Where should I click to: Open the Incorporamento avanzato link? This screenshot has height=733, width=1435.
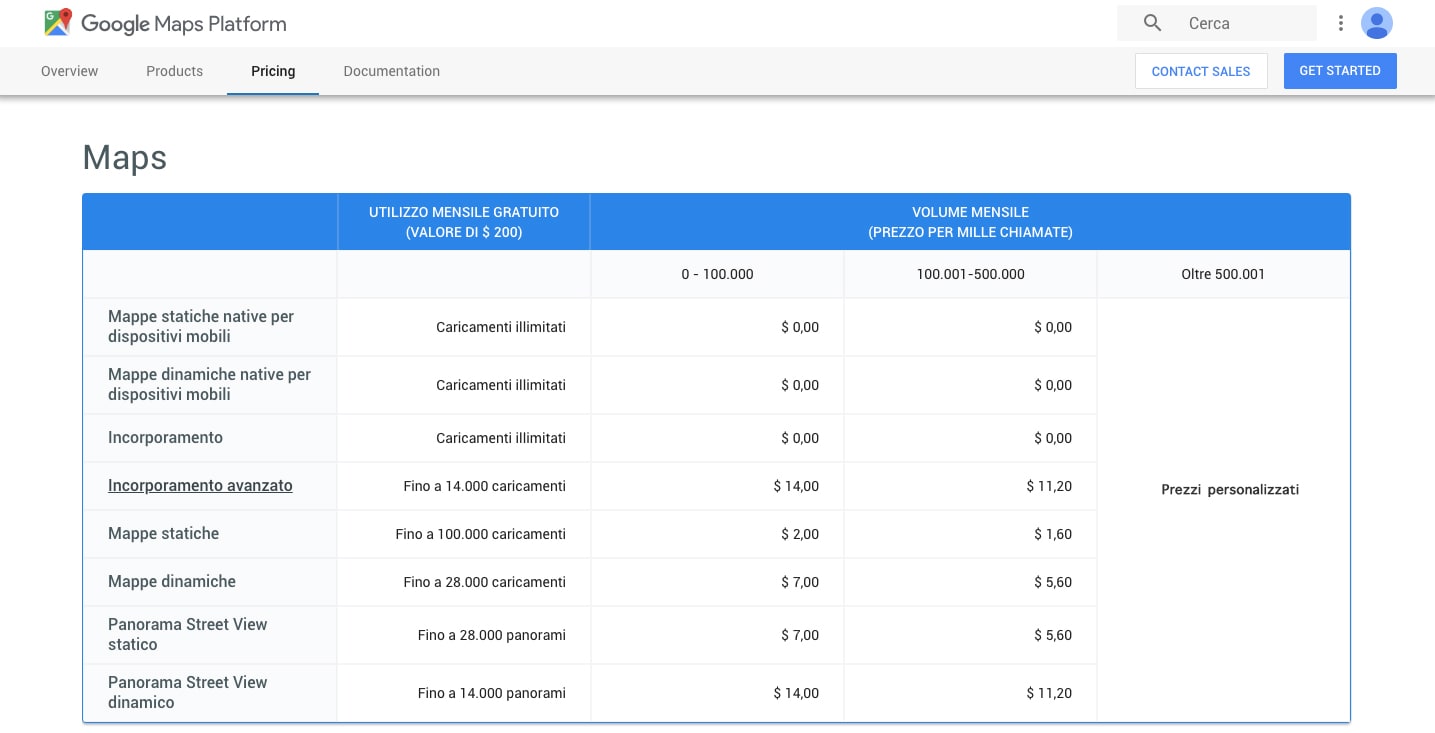(200, 486)
